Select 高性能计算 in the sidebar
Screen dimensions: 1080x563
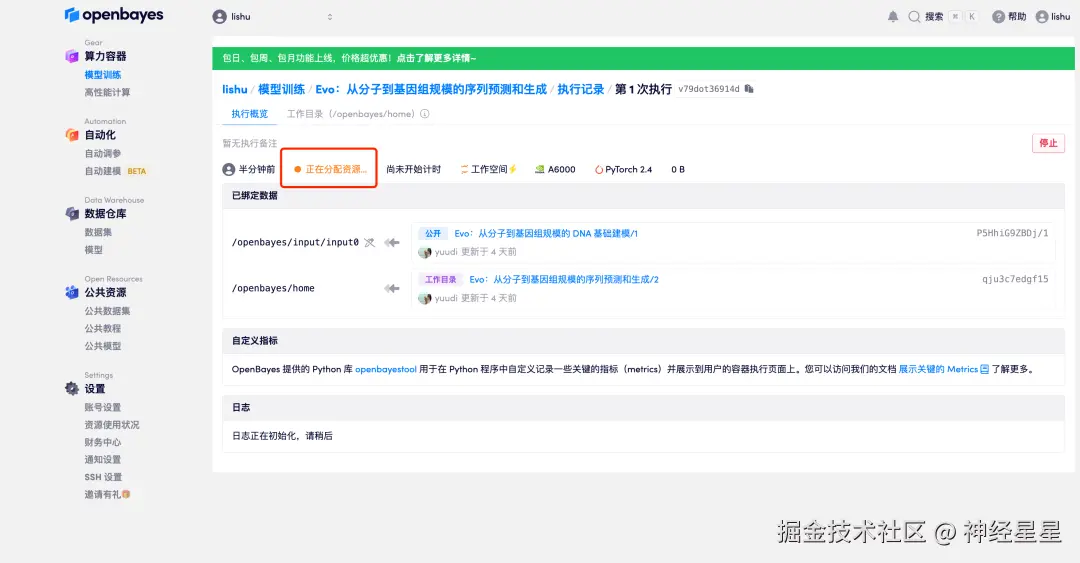[107, 92]
